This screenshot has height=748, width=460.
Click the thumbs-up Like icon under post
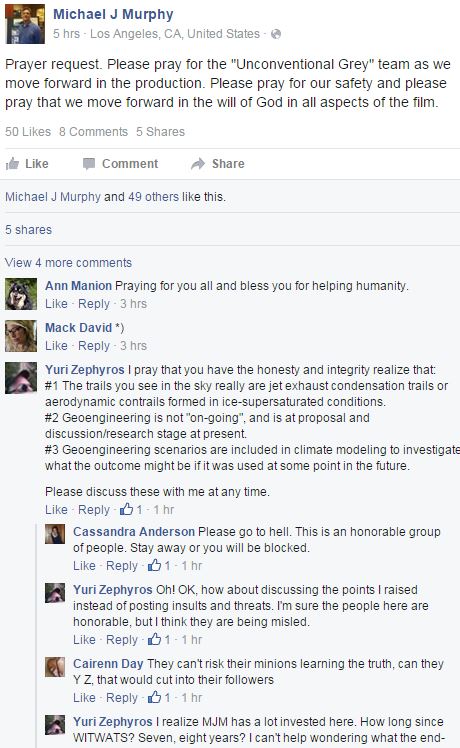click(12, 164)
